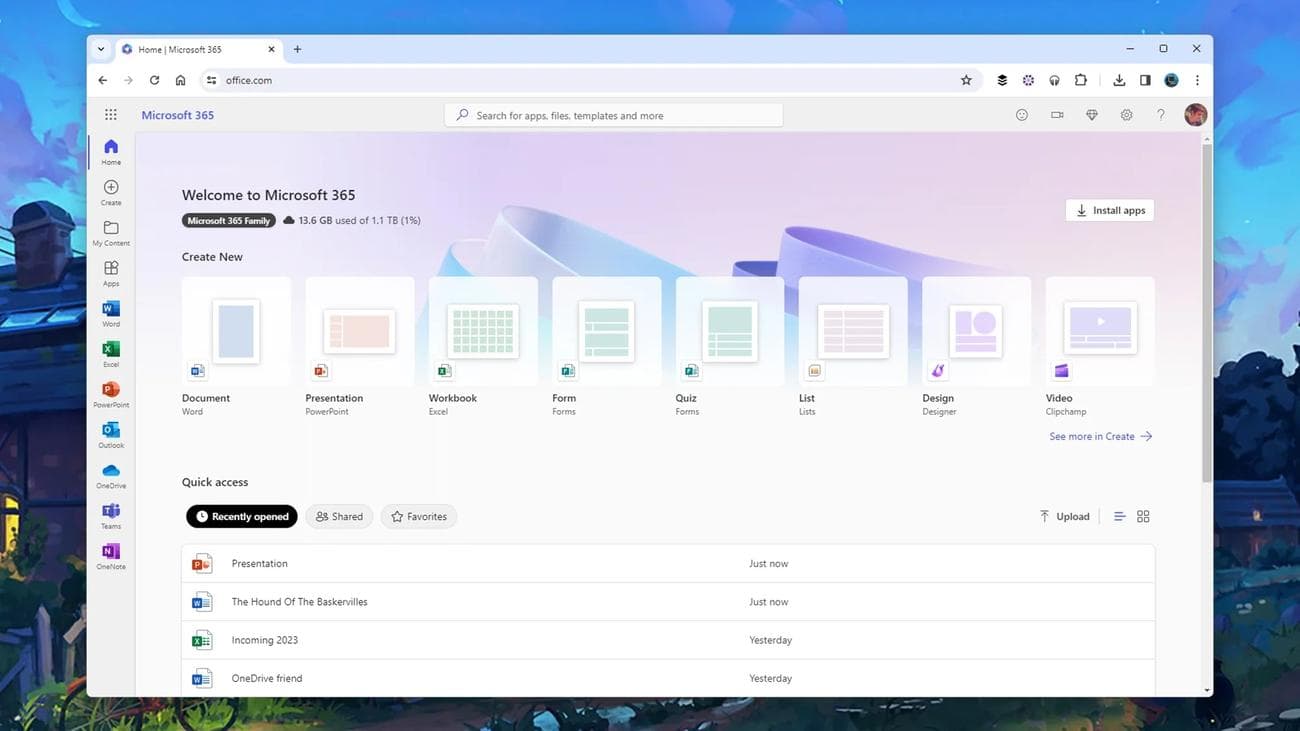Select PowerPoint in the left navigation

point(110,396)
